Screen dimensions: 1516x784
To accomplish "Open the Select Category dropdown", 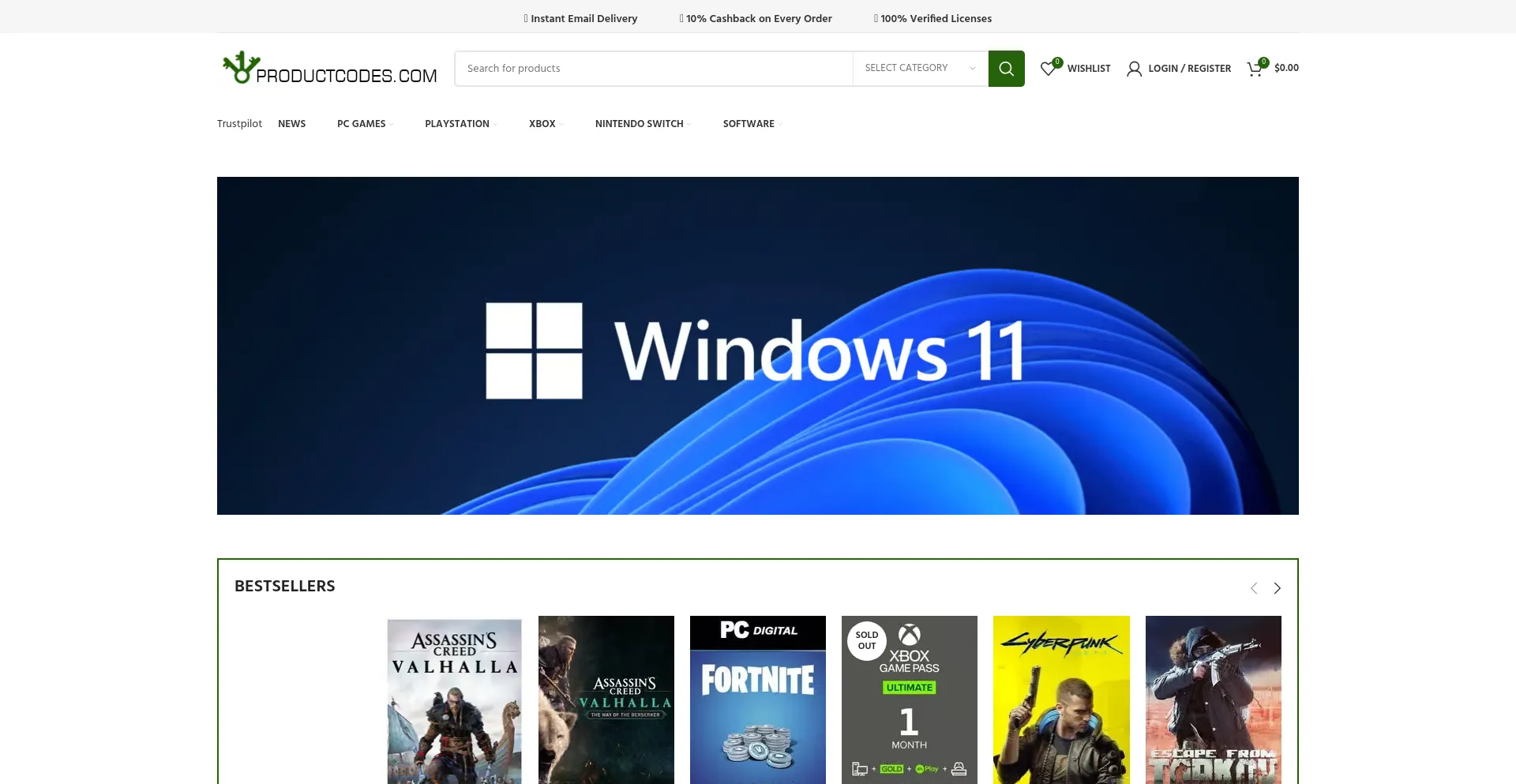I will click(920, 69).
